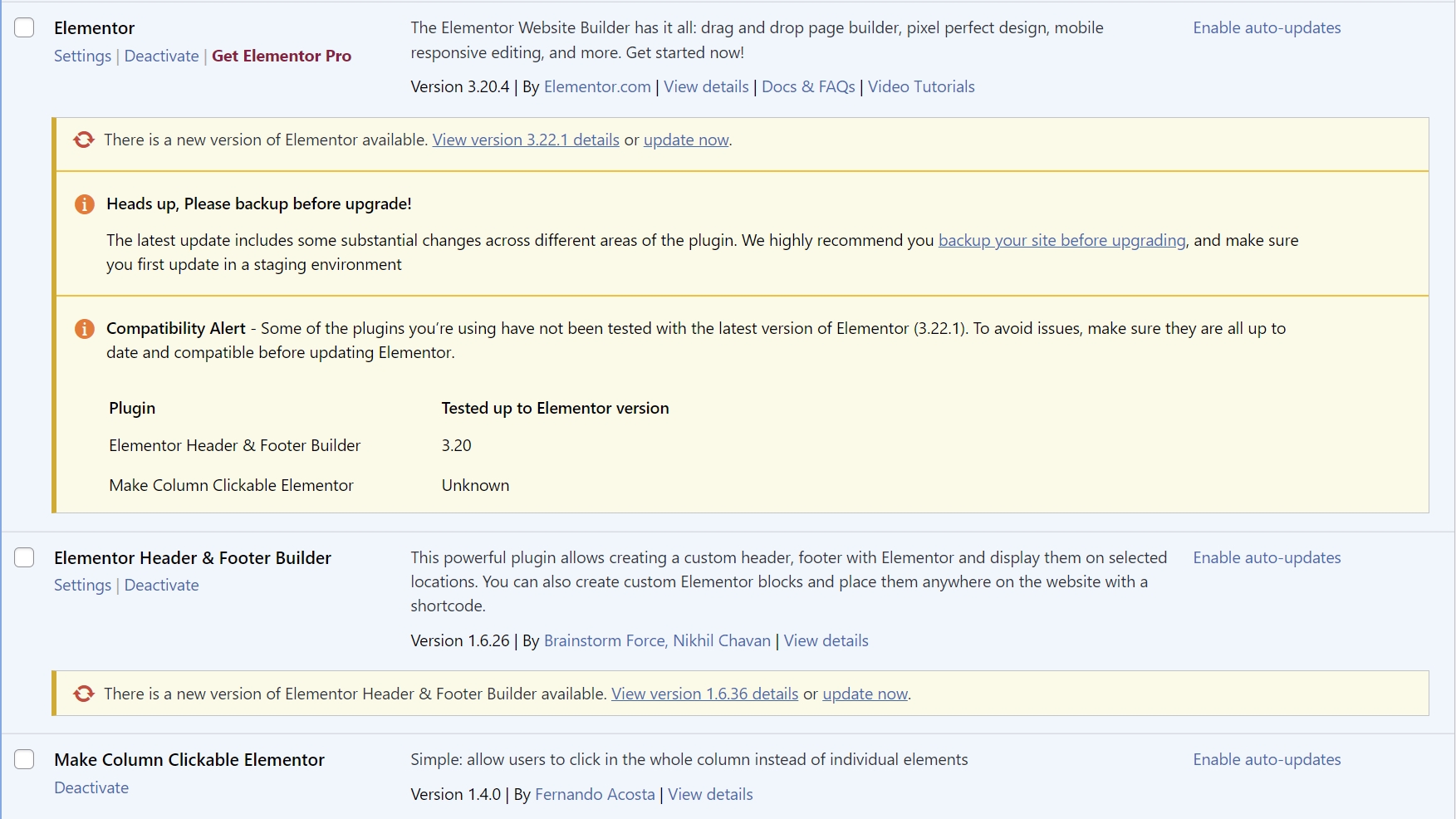The width and height of the screenshot is (1456, 819).
Task: Click 'Tested up to Elementor version' header
Action: (x=555, y=409)
